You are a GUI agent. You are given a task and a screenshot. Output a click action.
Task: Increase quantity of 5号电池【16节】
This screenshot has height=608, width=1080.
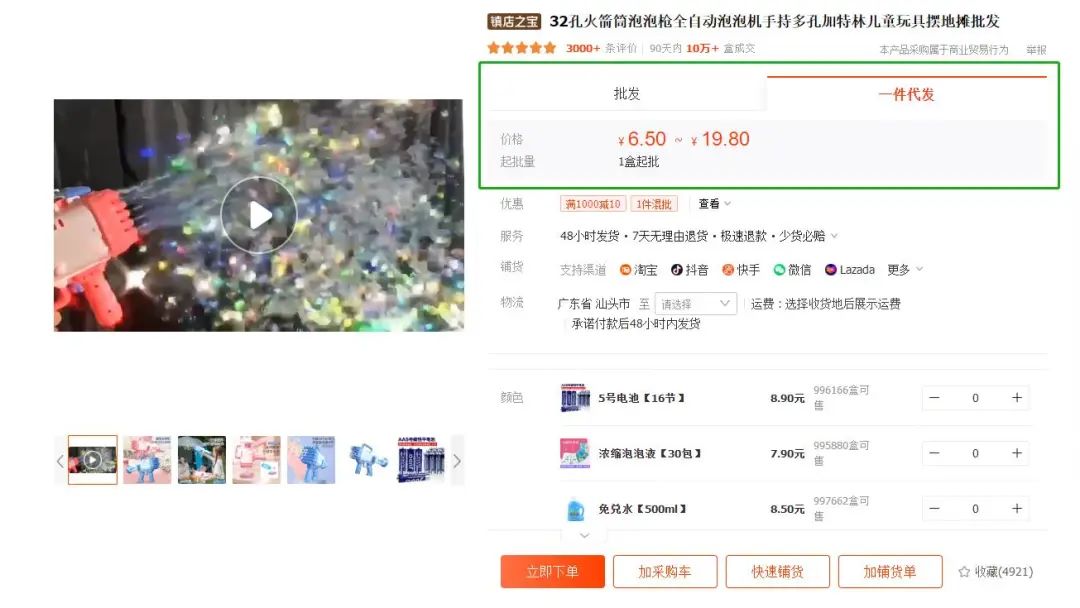[1017, 398]
